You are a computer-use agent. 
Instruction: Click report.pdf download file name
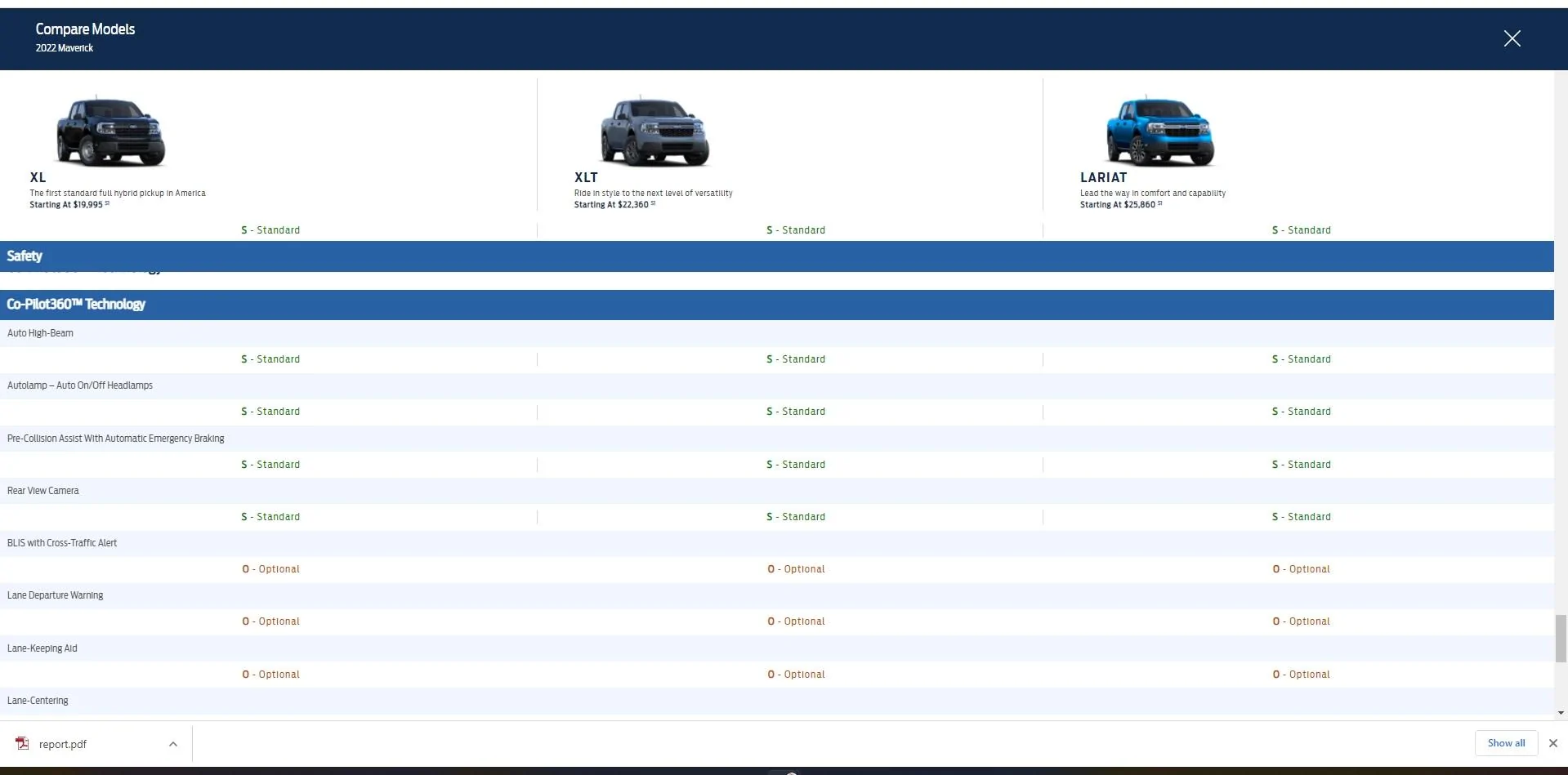click(63, 744)
